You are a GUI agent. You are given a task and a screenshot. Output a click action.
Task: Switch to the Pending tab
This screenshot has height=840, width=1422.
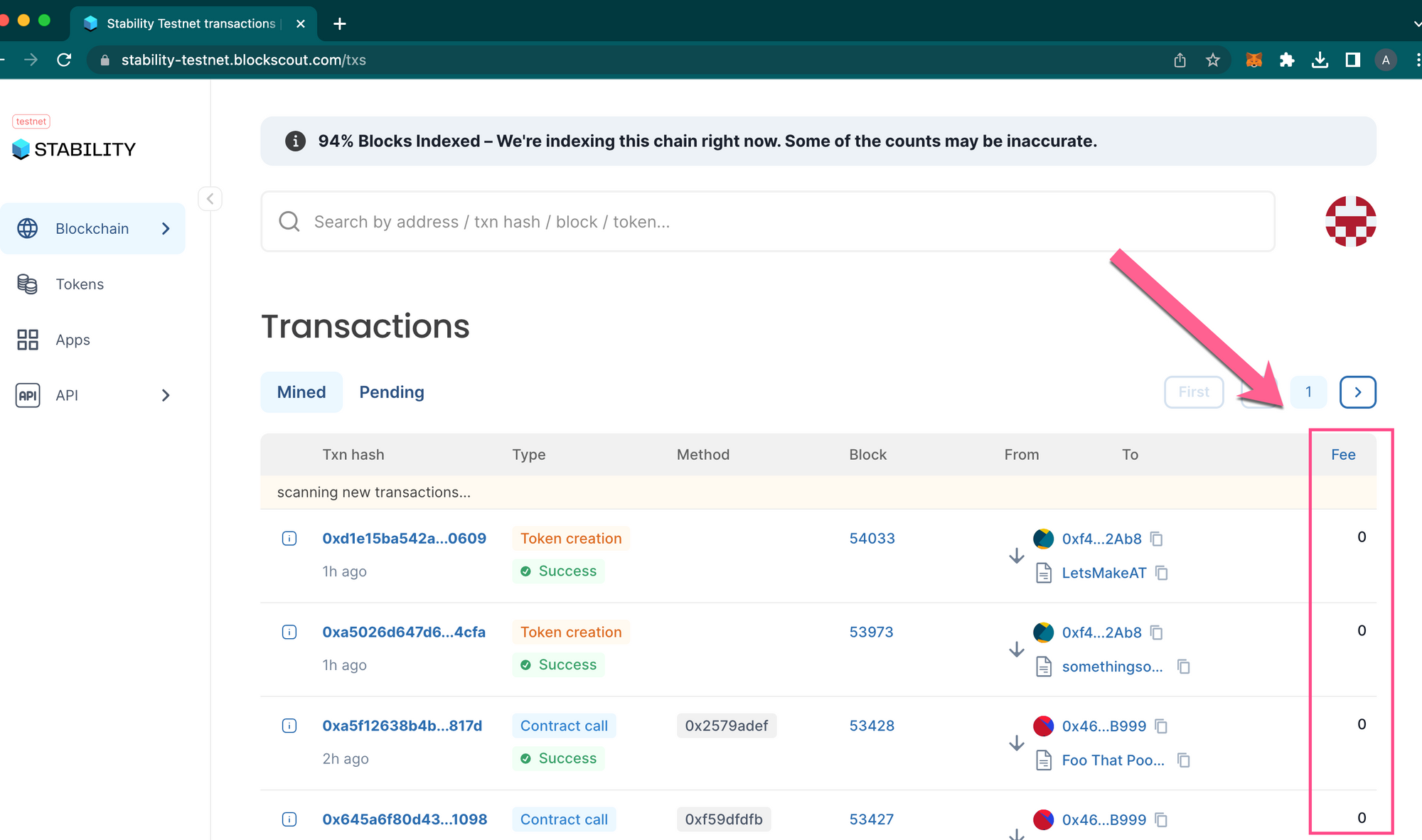392,392
